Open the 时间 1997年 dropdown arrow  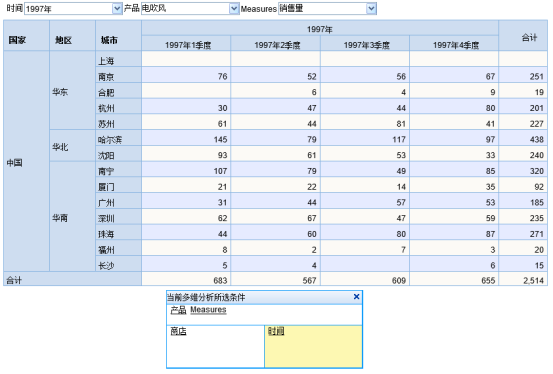pos(117,8)
